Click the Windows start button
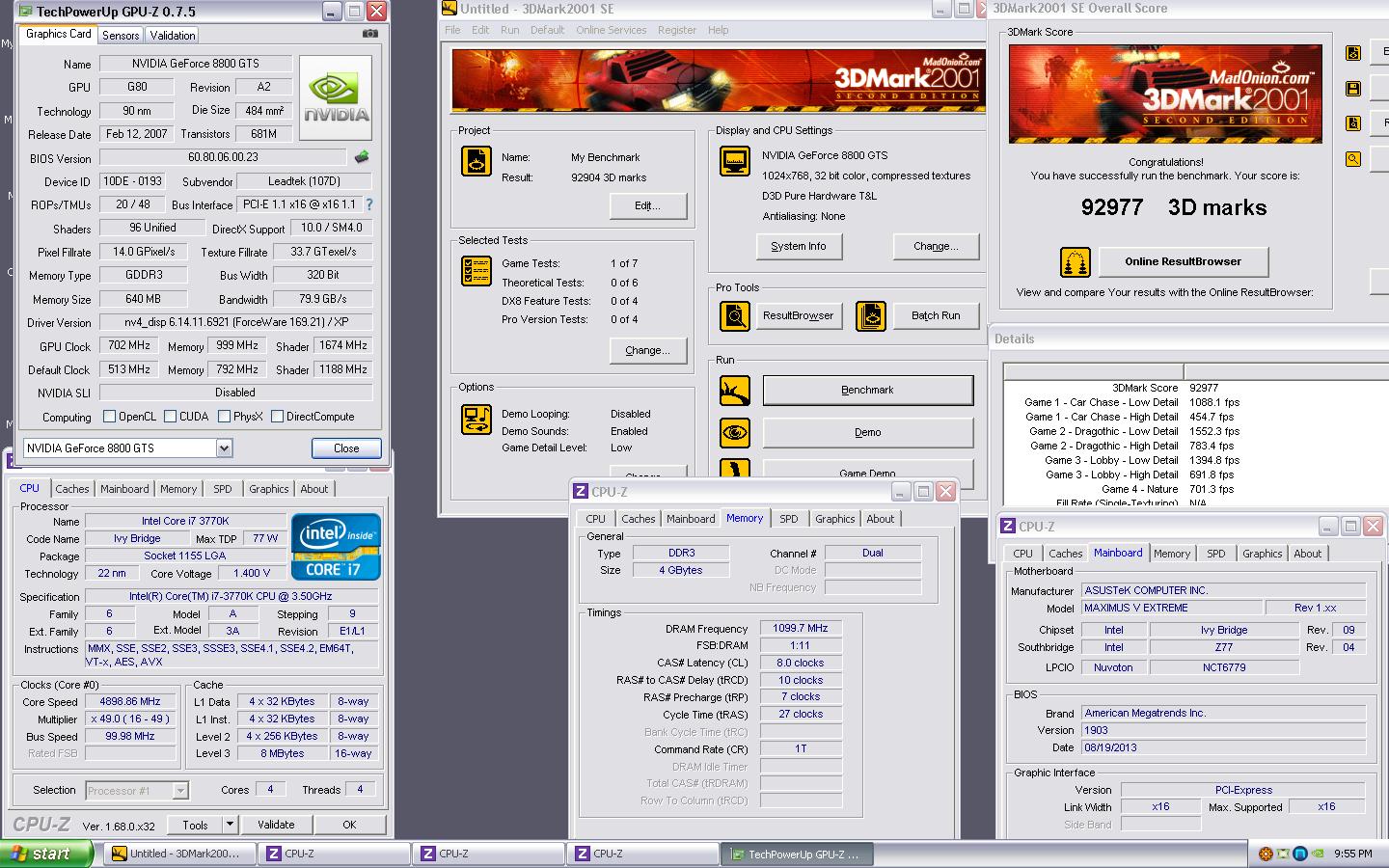 coord(47,854)
